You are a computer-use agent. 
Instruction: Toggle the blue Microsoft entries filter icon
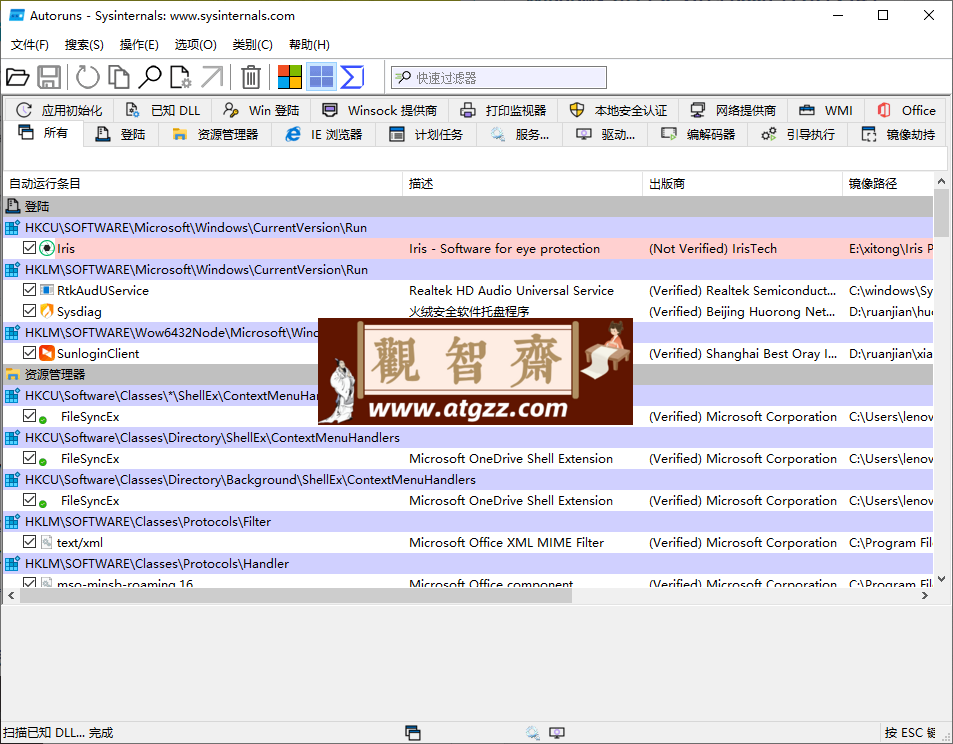tap(322, 77)
